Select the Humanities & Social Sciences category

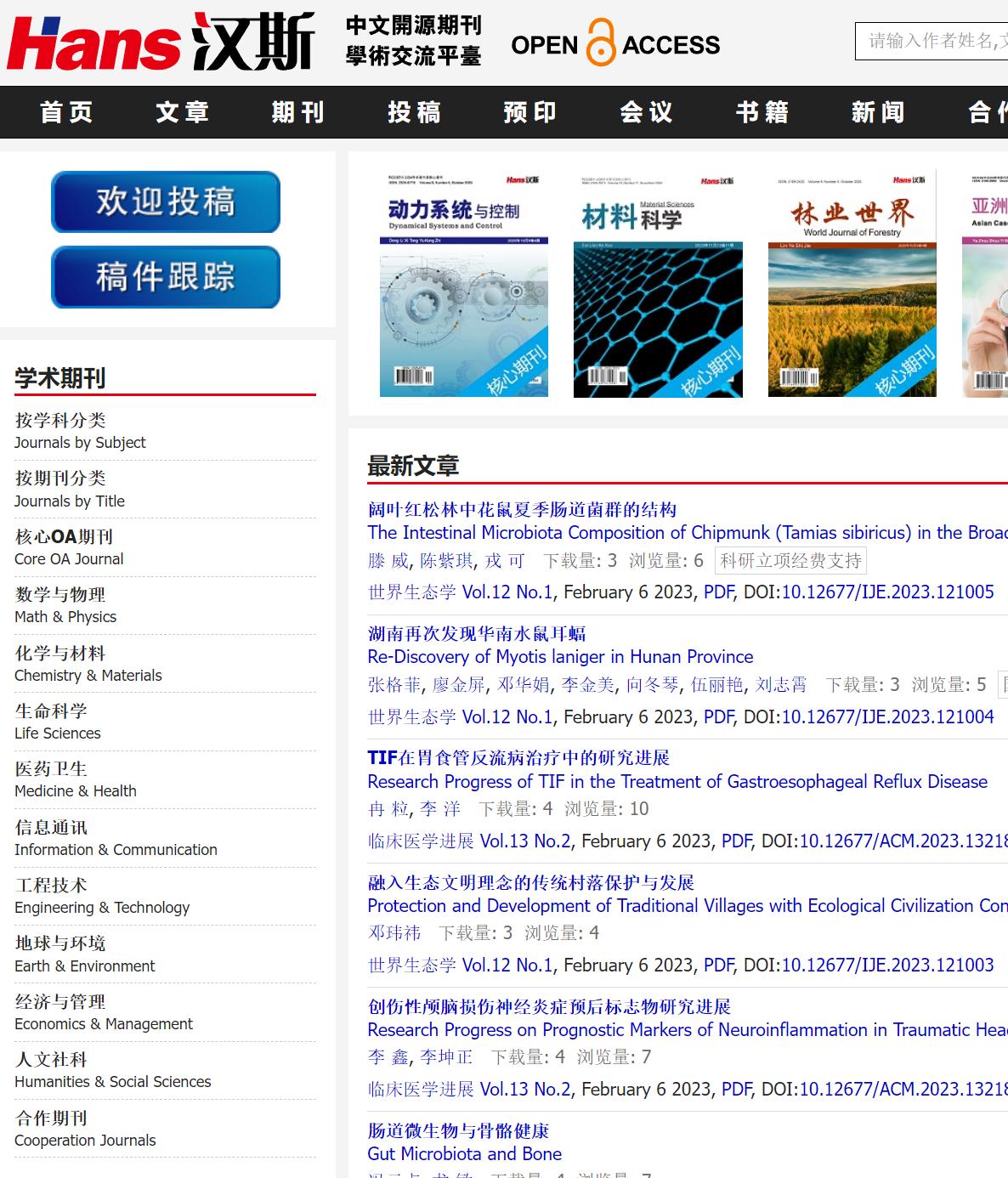(113, 1070)
